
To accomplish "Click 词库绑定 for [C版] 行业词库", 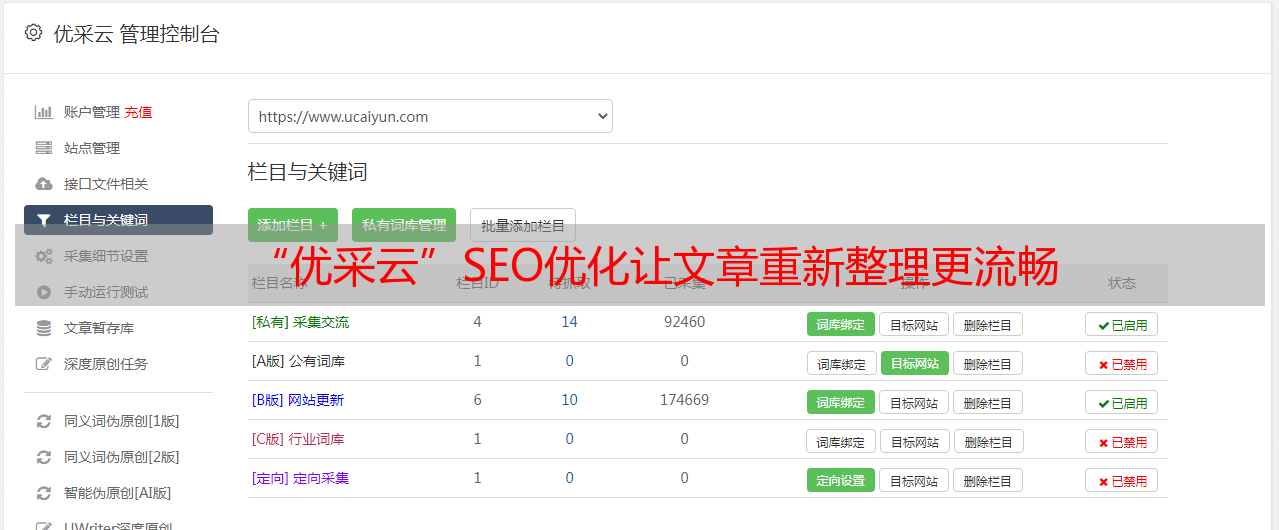I will click(x=842, y=441).
